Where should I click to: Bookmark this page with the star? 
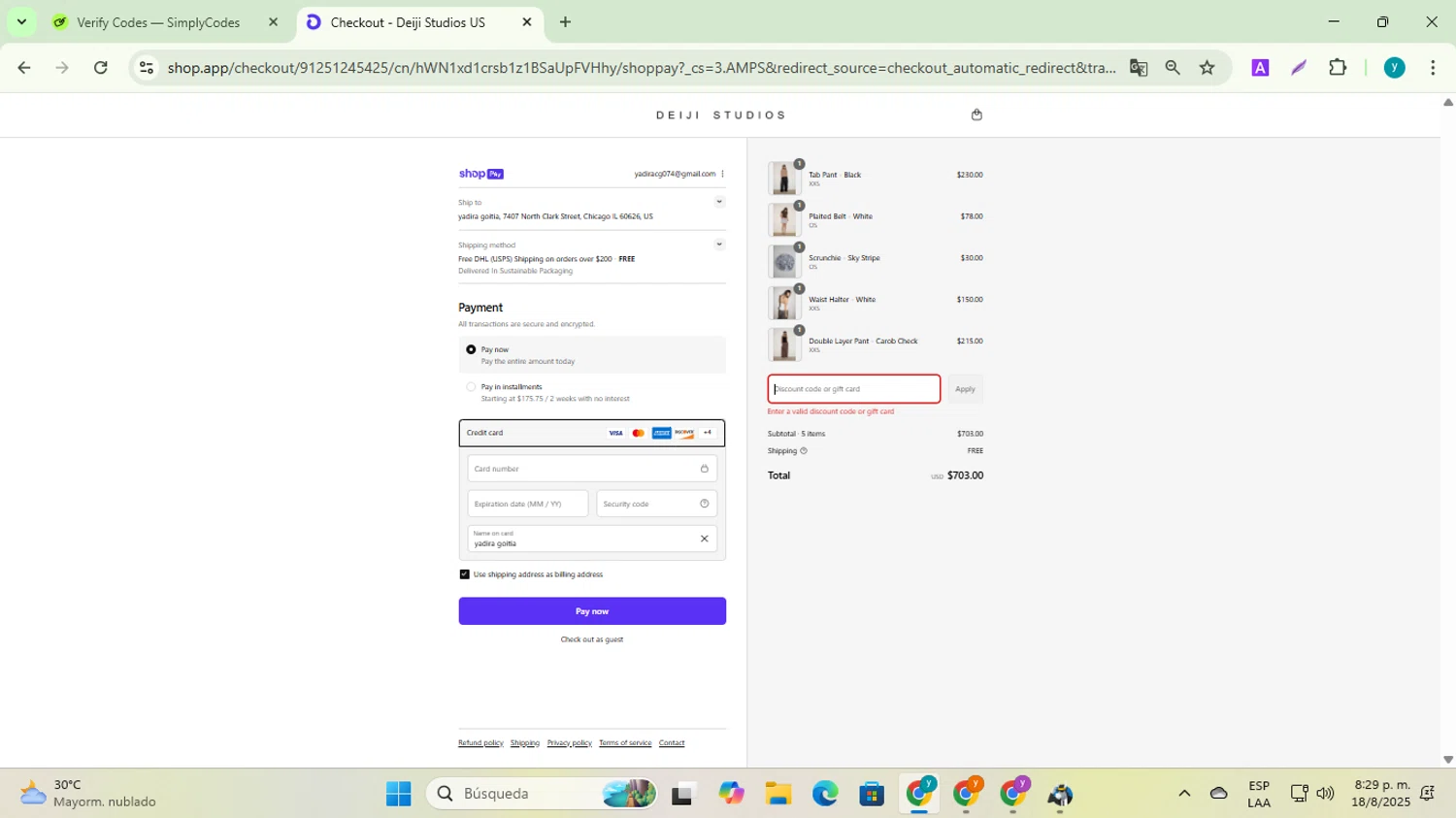click(x=1207, y=68)
